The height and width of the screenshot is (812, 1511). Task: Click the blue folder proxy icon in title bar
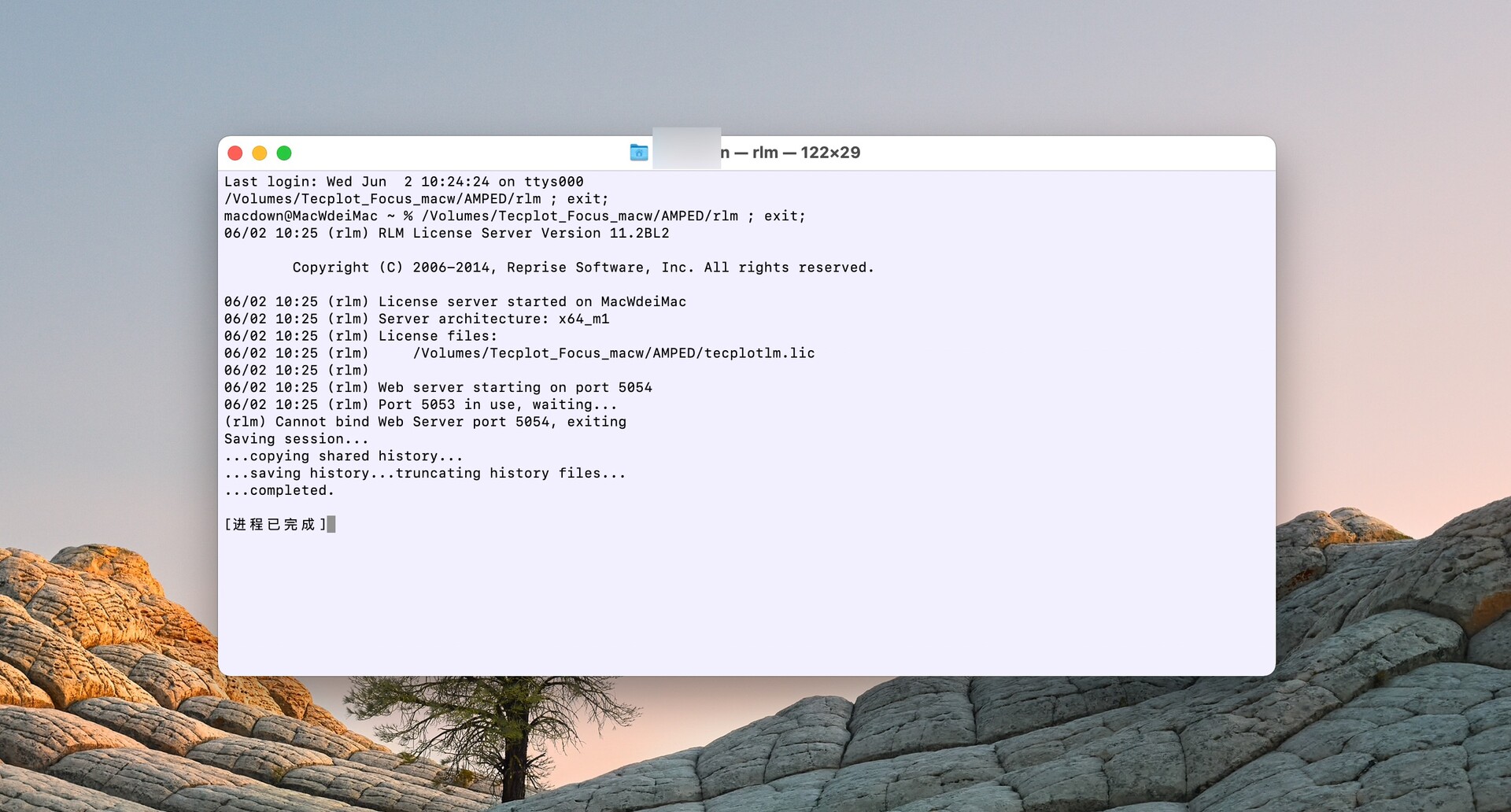click(x=640, y=153)
